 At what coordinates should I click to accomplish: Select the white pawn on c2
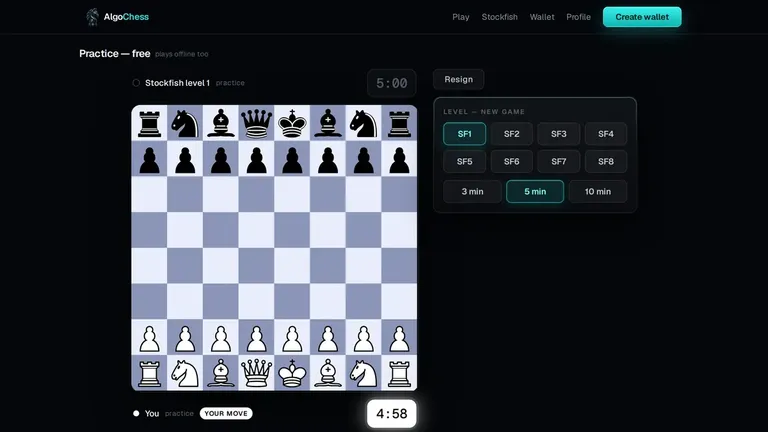point(220,337)
